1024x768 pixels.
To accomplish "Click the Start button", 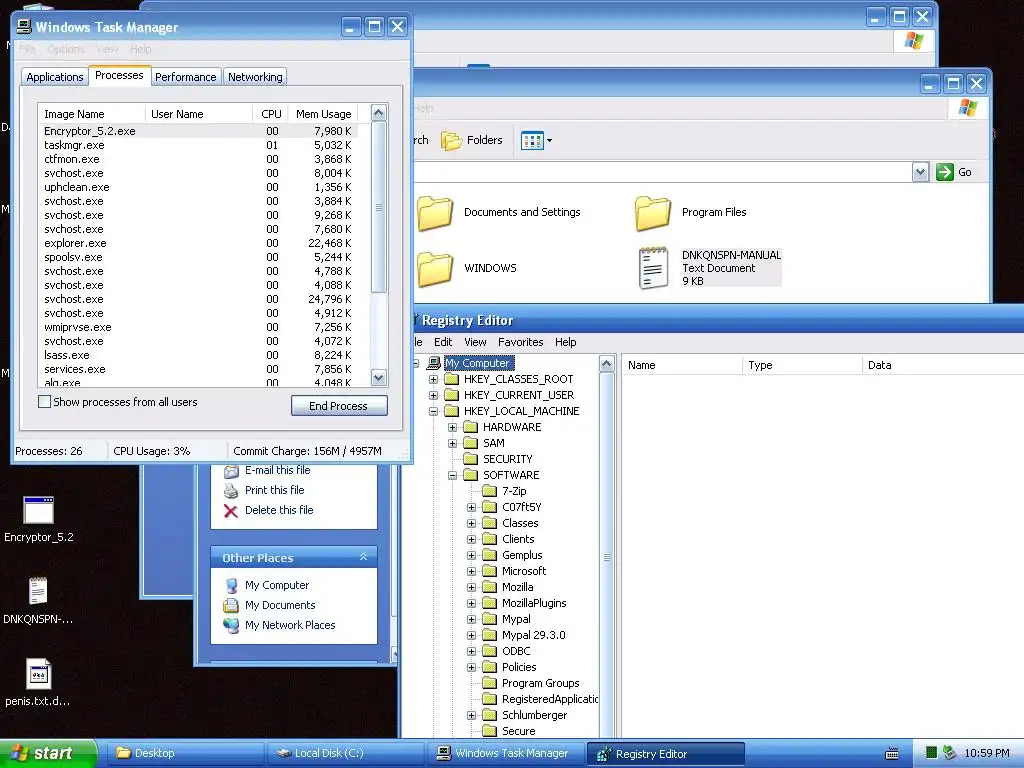I will tap(47, 754).
